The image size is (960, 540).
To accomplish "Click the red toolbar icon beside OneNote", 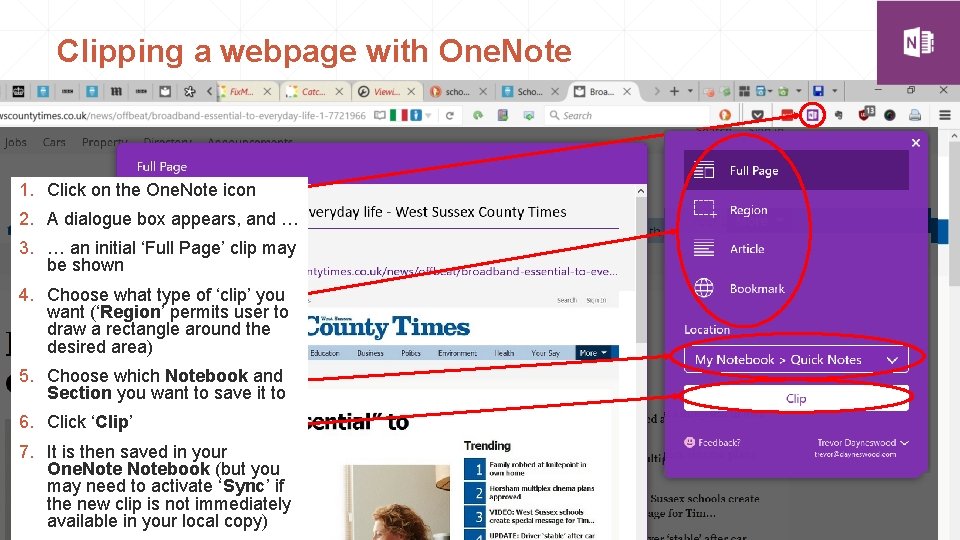I will point(787,115).
